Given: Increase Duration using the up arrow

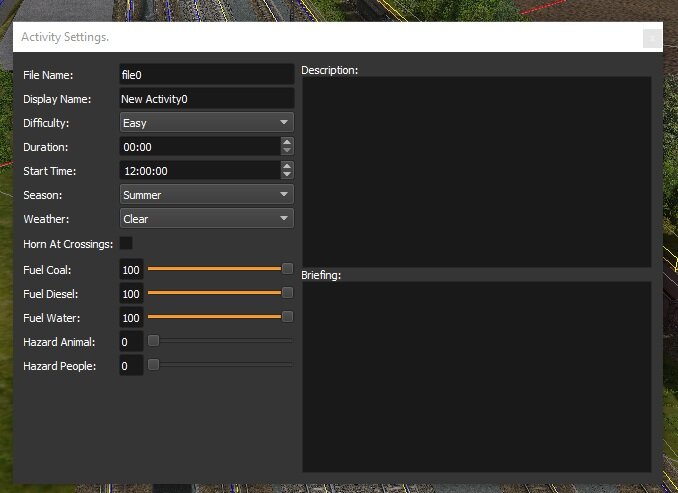Looking at the screenshot, I should point(288,142).
